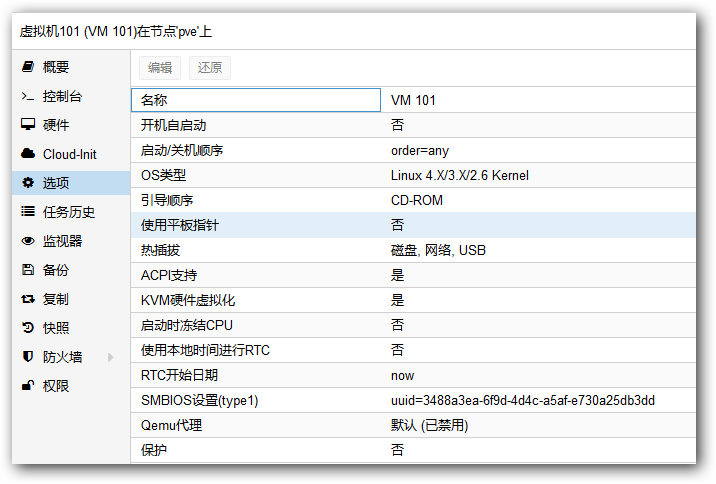Click the 复制 replication icon
This screenshot has width=716, height=484.
click(28, 299)
